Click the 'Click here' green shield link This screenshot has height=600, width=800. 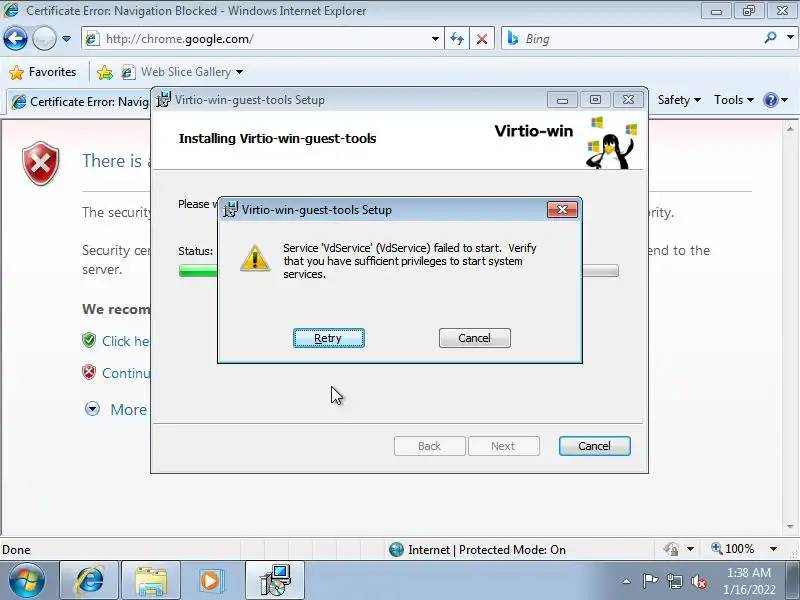pos(126,341)
